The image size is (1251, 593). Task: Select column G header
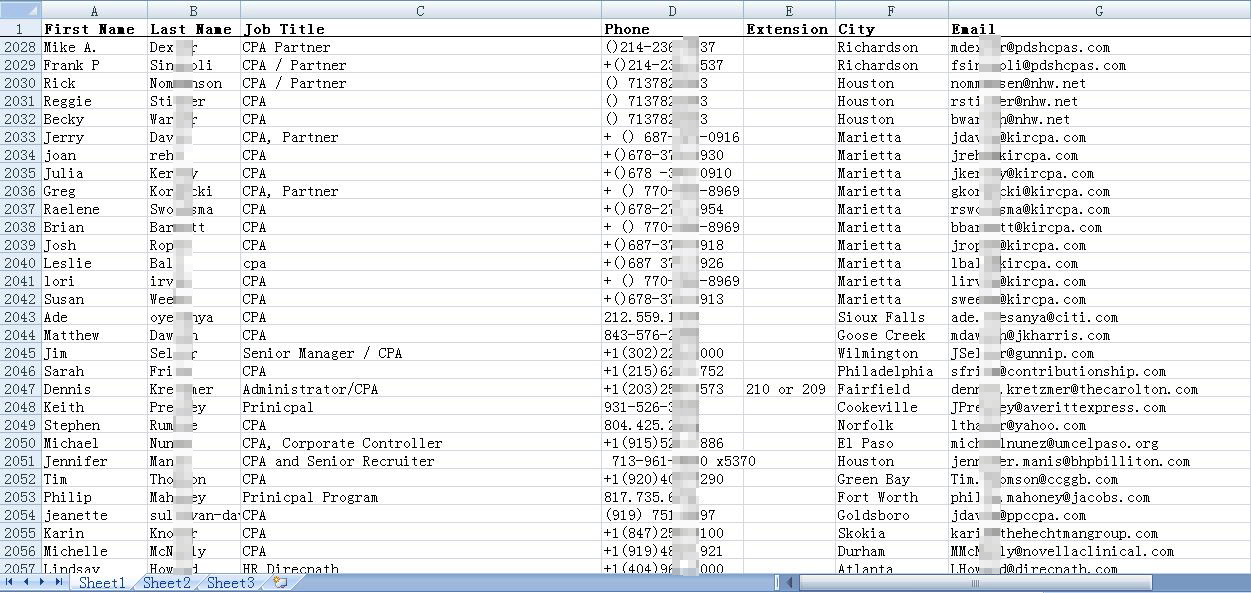tap(1098, 11)
